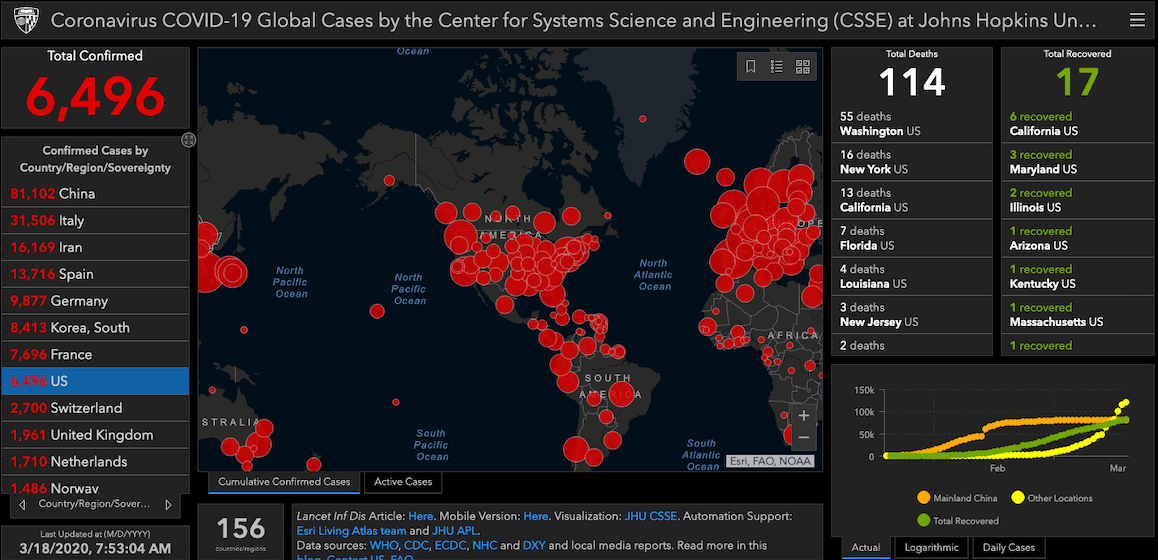Select France in the country list
This screenshot has width=1158, height=560.
[95, 355]
